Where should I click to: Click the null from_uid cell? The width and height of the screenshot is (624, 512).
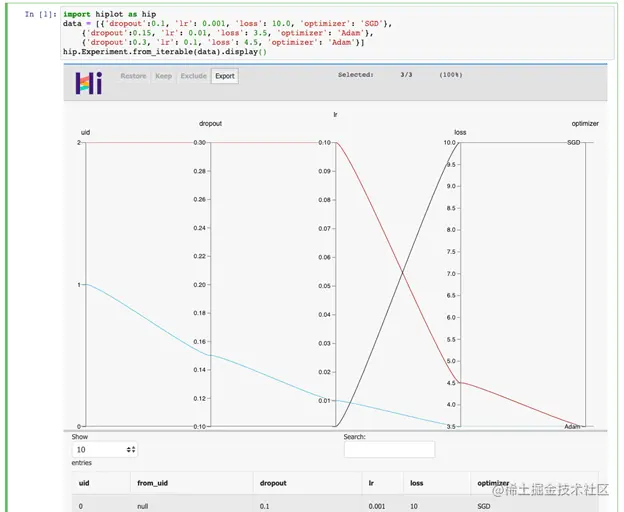point(142,506)
